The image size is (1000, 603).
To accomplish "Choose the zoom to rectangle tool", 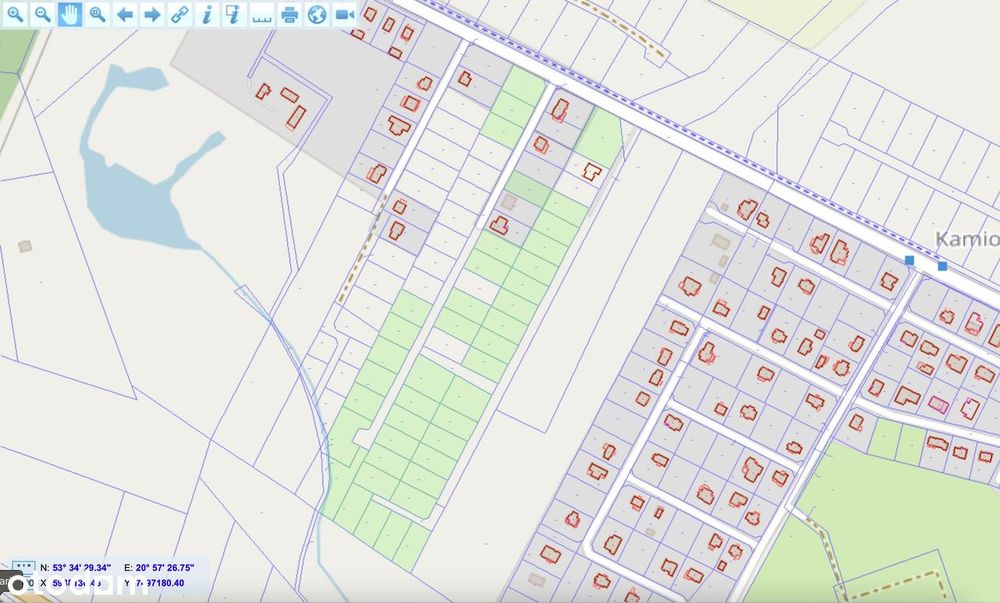I will coord(97,14).
